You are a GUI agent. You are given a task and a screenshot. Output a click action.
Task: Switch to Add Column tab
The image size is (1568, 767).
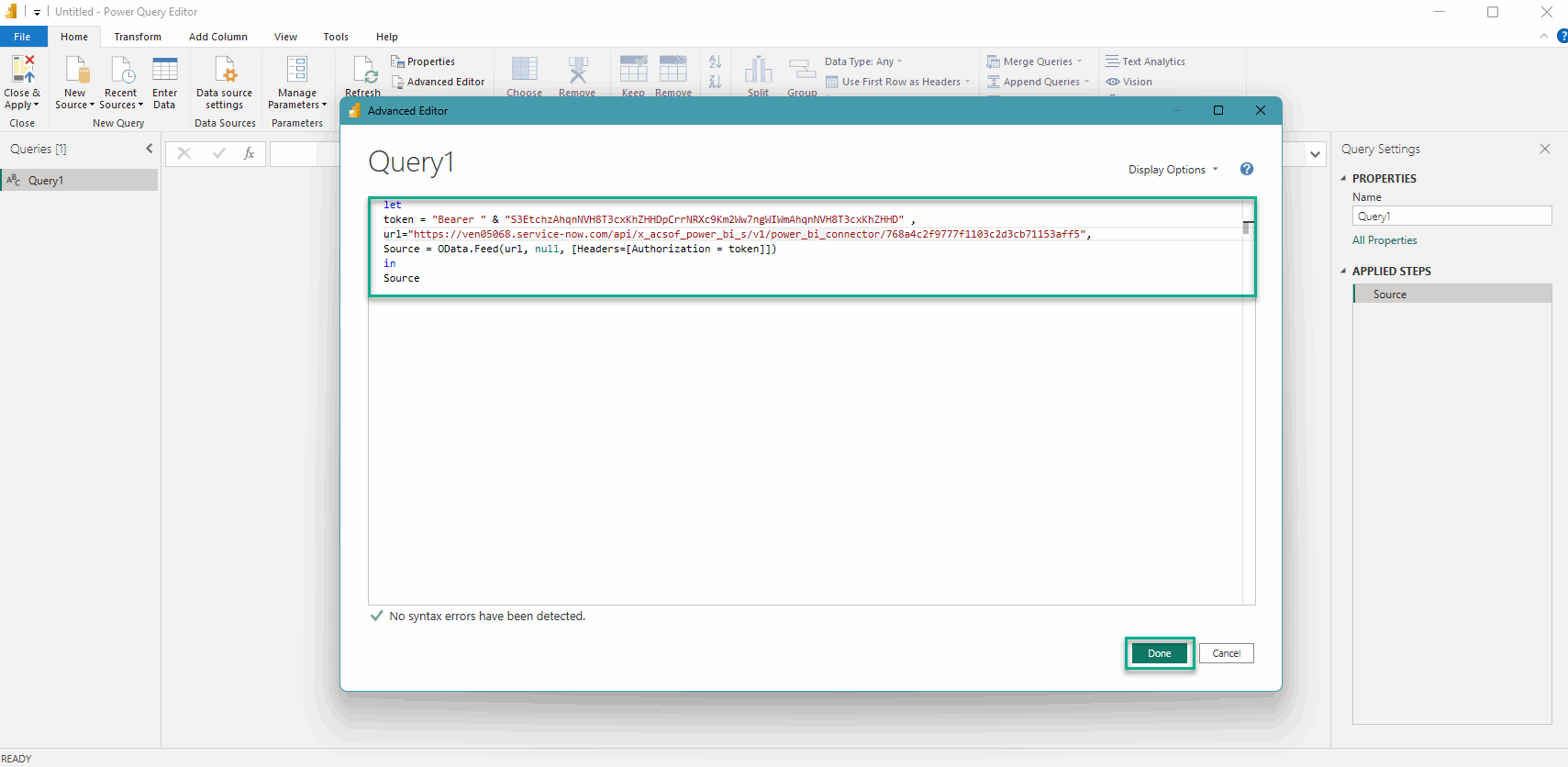click(x=218, y=37)
